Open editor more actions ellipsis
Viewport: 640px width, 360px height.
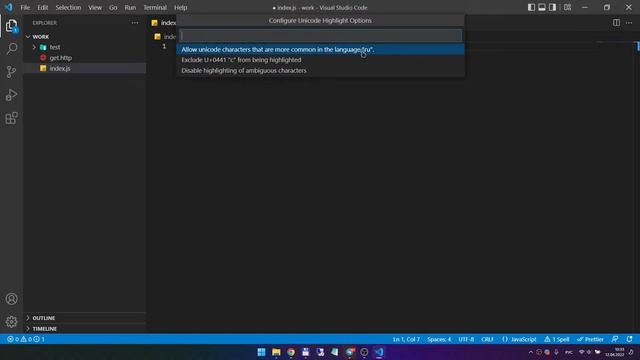629,23
